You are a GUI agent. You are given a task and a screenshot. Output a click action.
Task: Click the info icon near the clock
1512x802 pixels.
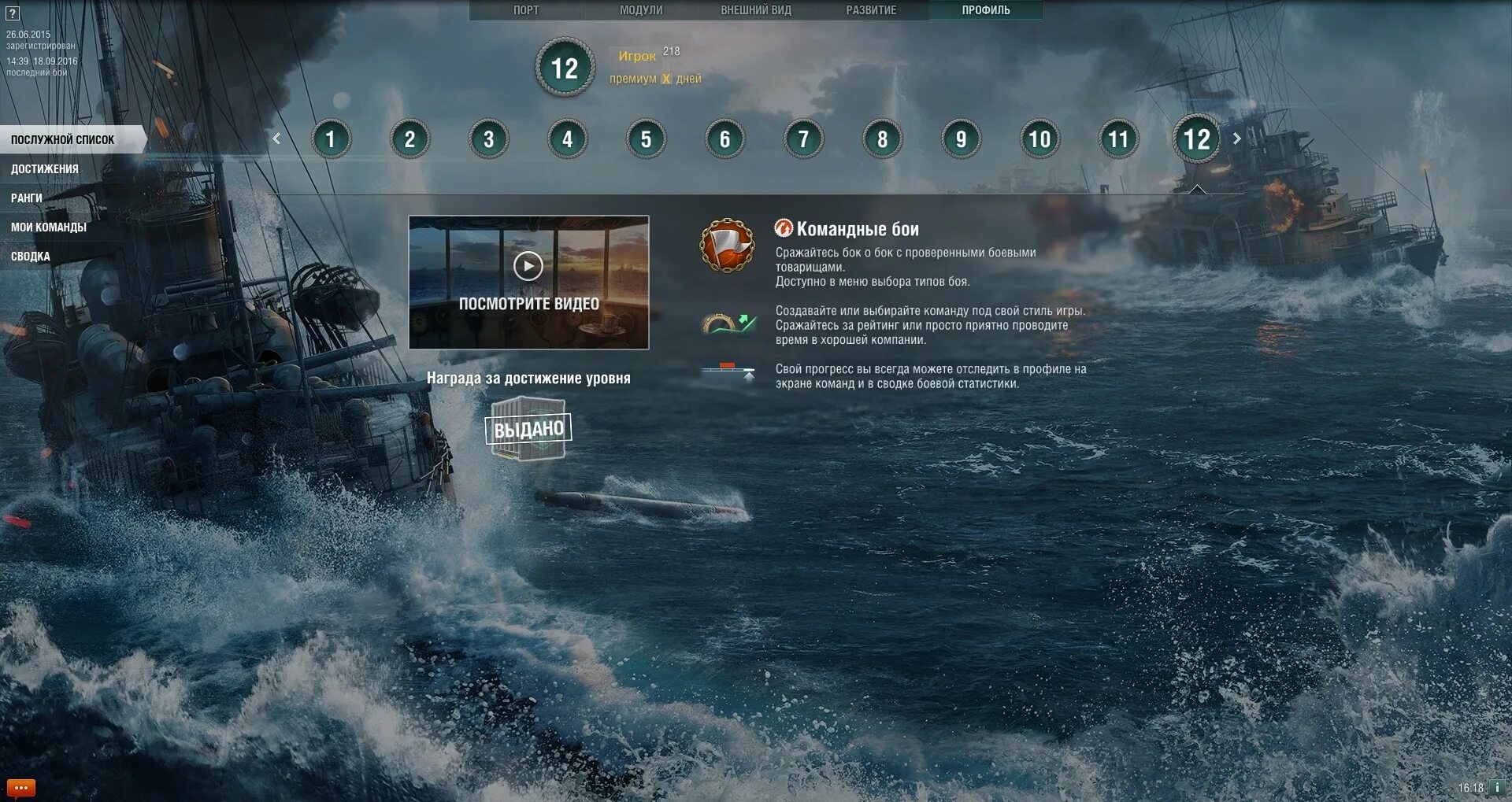click(1497, 787)
